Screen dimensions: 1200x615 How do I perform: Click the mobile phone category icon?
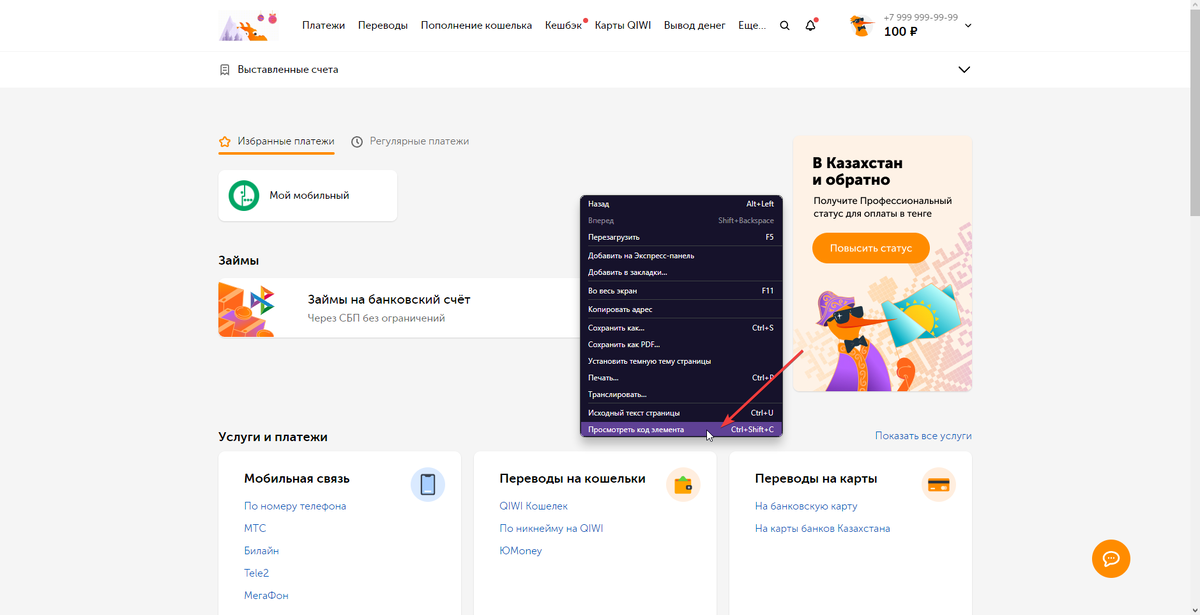[428, 485]
